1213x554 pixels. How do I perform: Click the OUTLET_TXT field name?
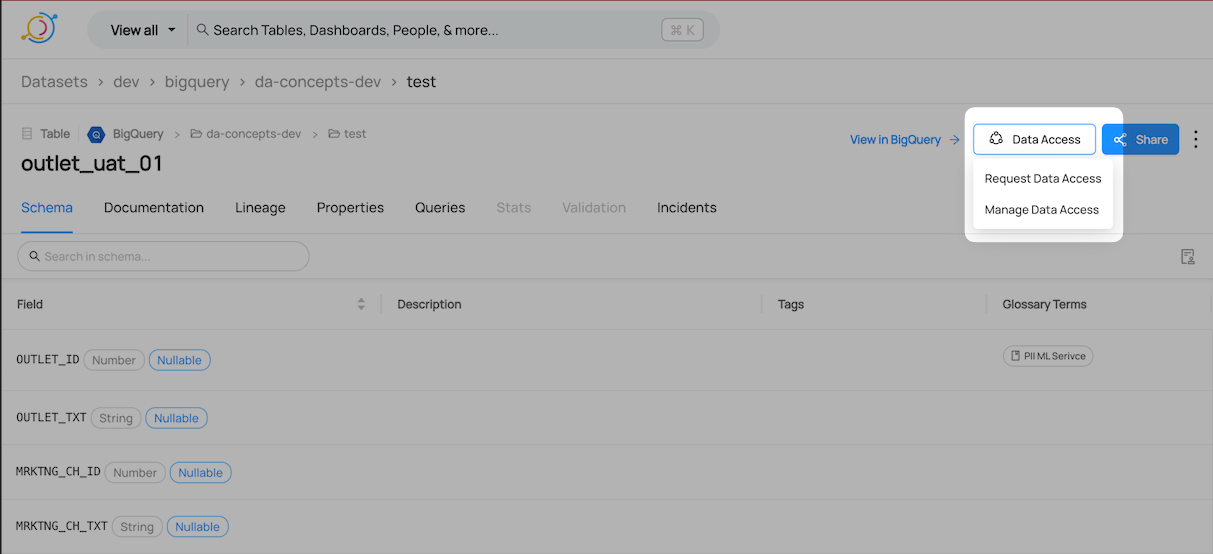[x=52, y=418]
